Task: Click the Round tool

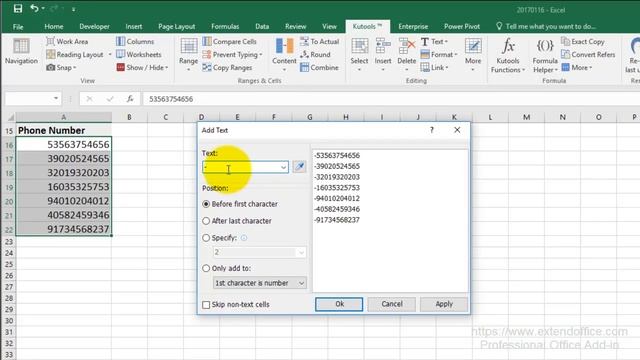Action: coord(315,54)
